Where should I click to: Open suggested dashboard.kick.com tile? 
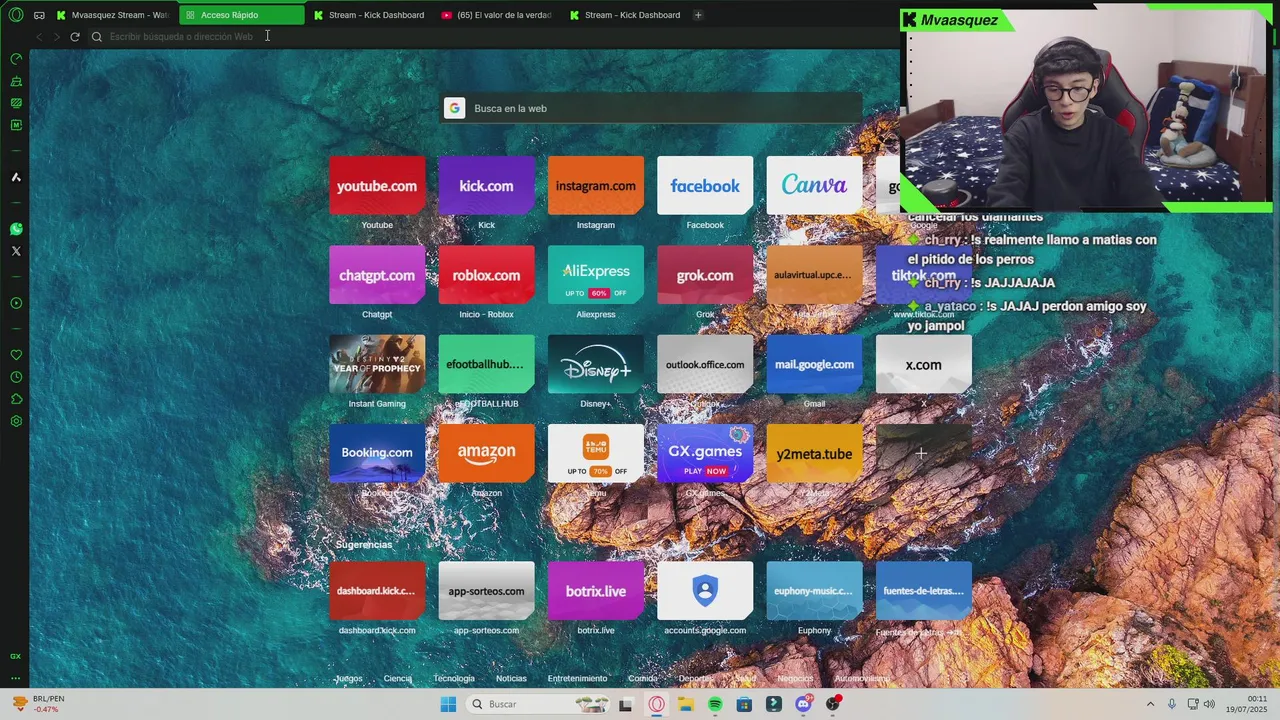click(x=377, y=590)
